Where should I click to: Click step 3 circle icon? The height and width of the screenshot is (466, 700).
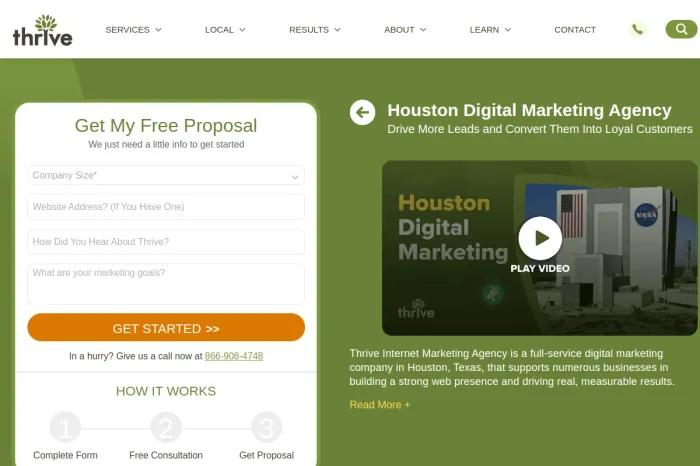(x=267, y=428)
